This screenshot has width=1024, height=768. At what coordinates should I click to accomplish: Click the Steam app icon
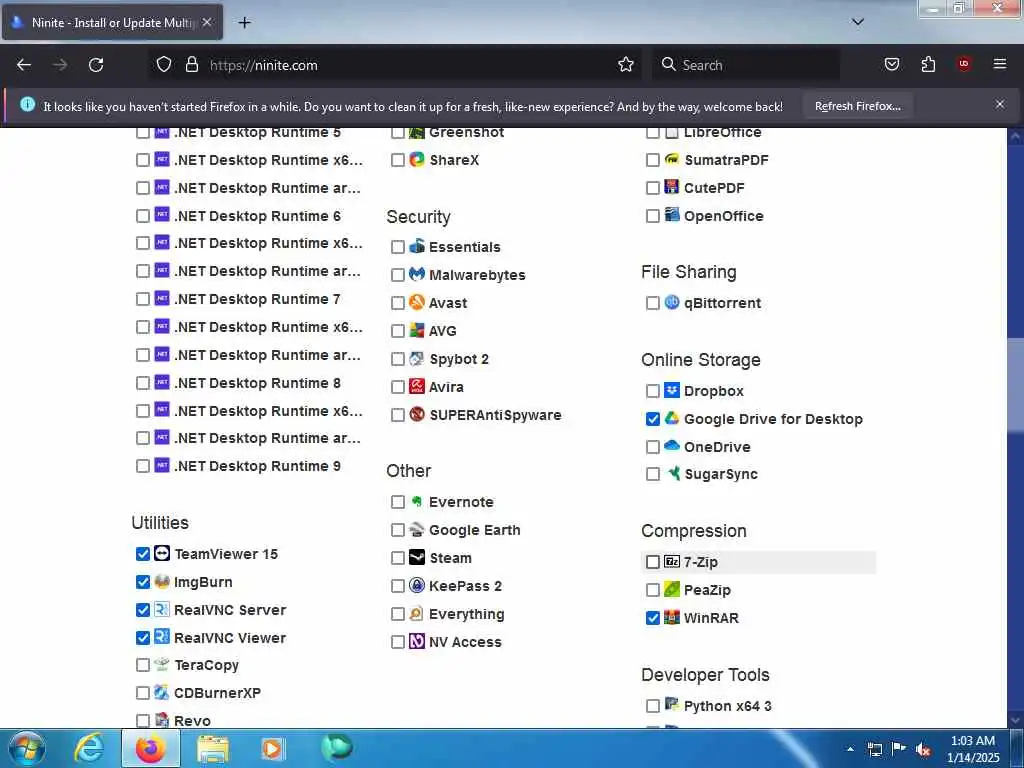click(417, 558)
